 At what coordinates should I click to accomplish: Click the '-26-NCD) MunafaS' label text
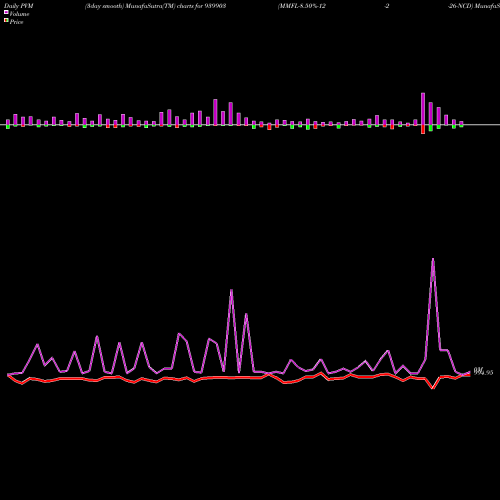pyautogui.click(x=474, y=6)
